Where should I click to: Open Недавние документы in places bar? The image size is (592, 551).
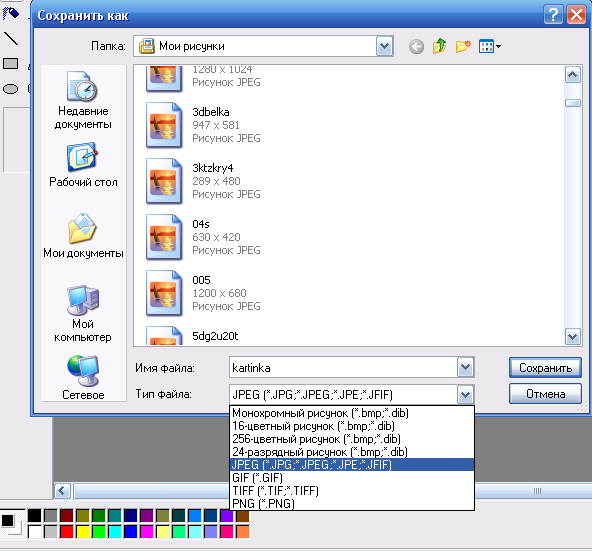(83, 100)
